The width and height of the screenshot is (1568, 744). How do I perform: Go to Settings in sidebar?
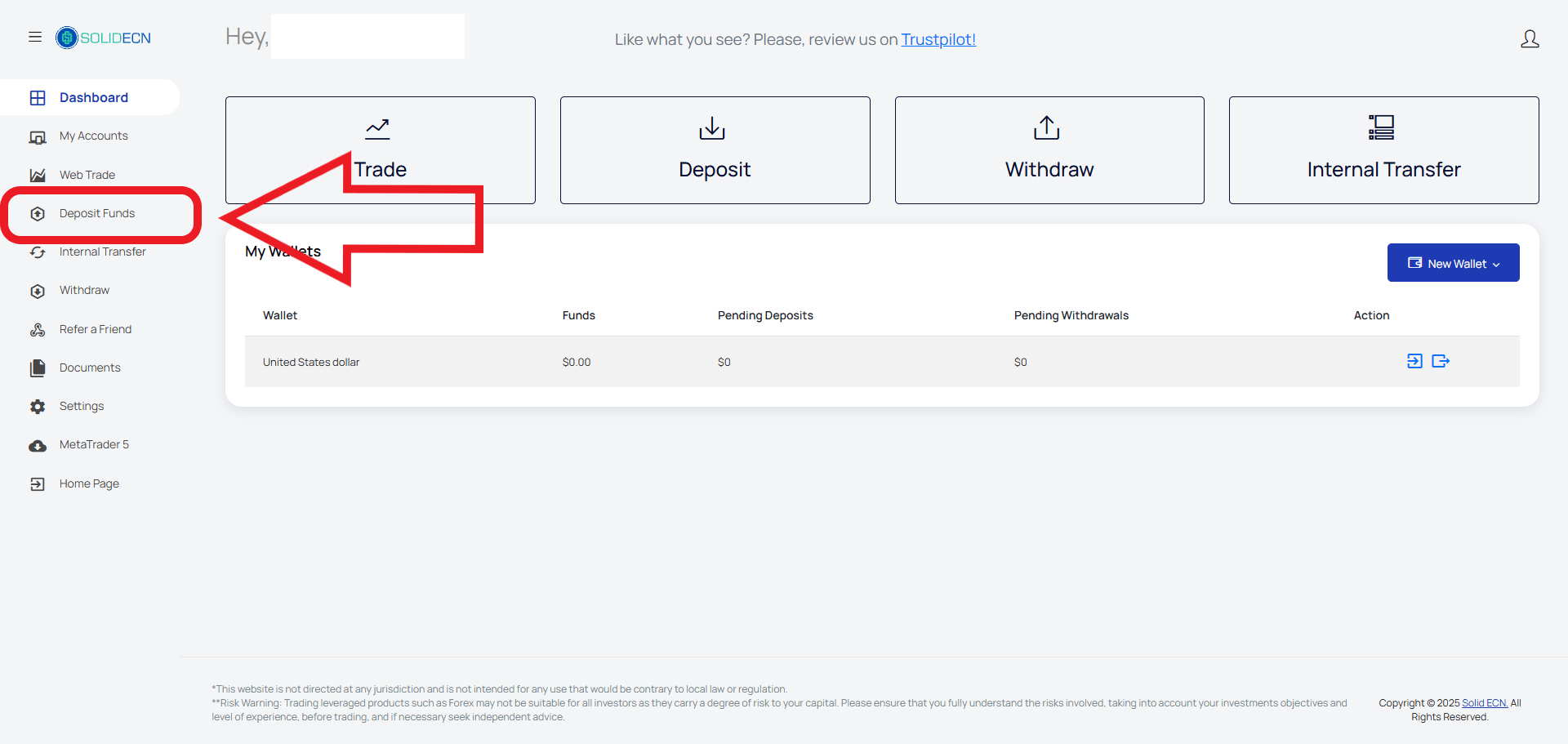coord(82,406)
